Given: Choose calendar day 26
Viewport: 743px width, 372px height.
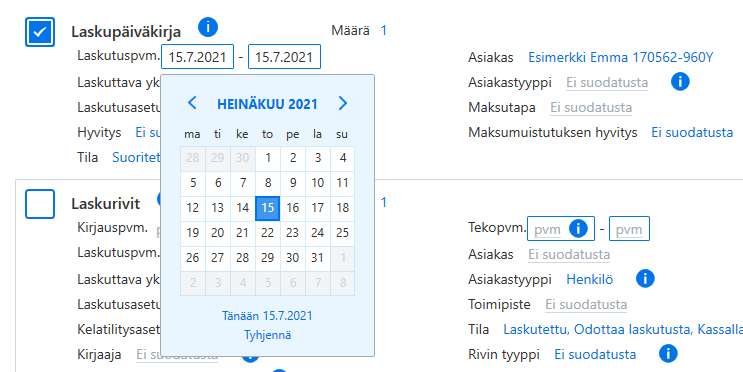Looking at the screenshot, I should coord(193,258).
